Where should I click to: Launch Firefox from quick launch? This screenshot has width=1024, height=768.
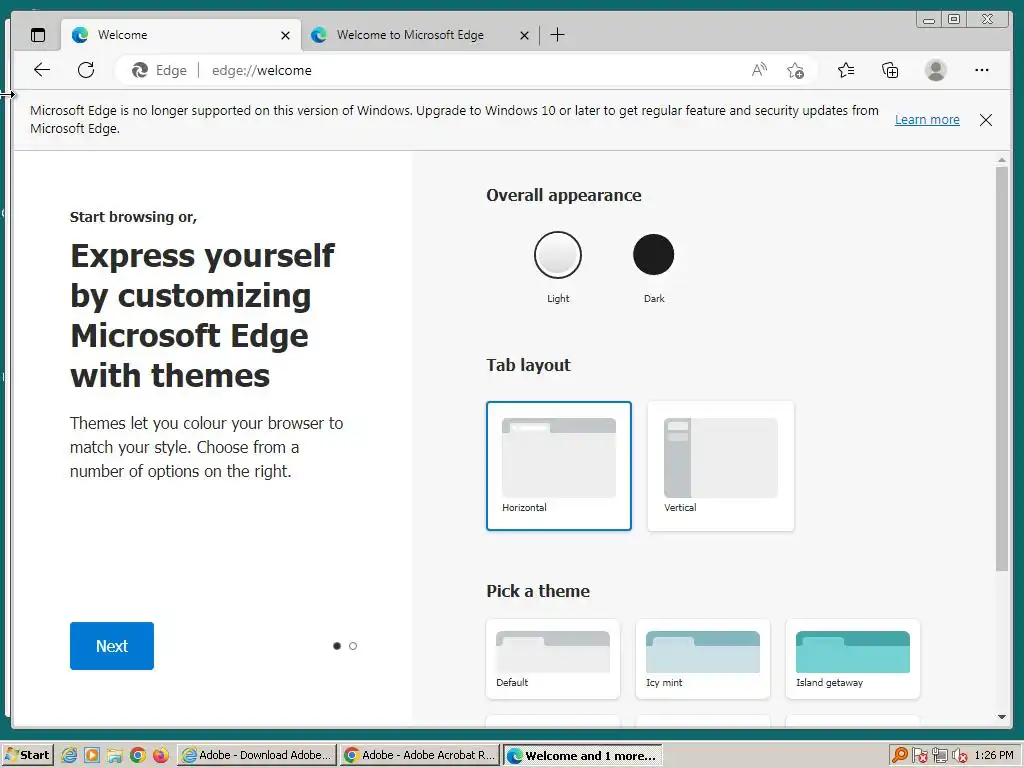click(x=161, y=755)
